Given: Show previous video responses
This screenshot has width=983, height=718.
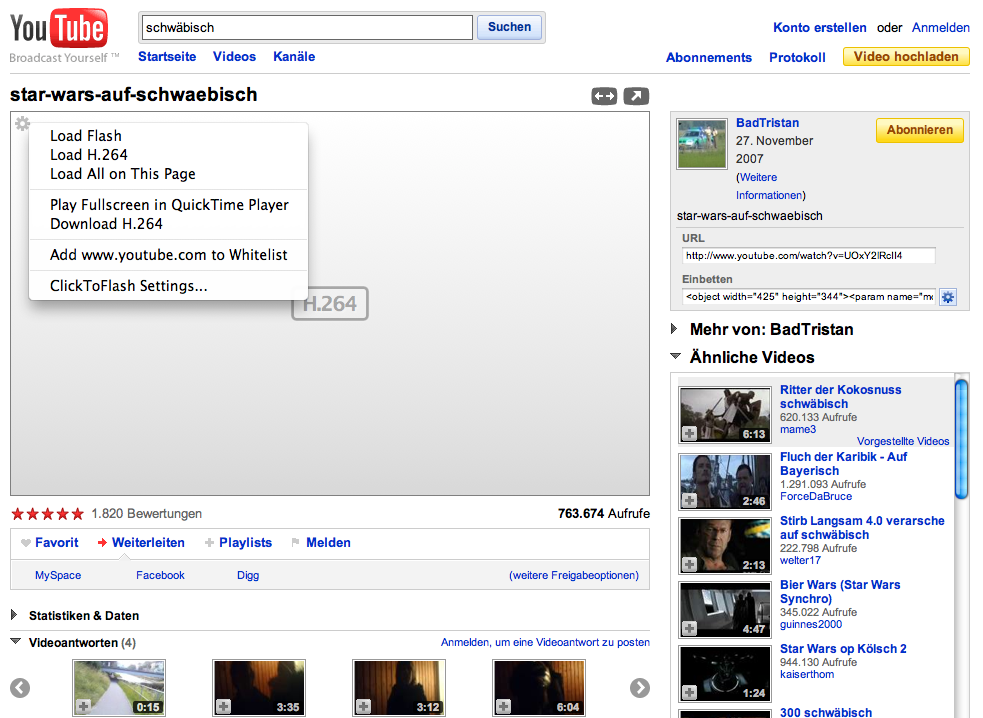Looking at the screenshot, I should (20, 688).
